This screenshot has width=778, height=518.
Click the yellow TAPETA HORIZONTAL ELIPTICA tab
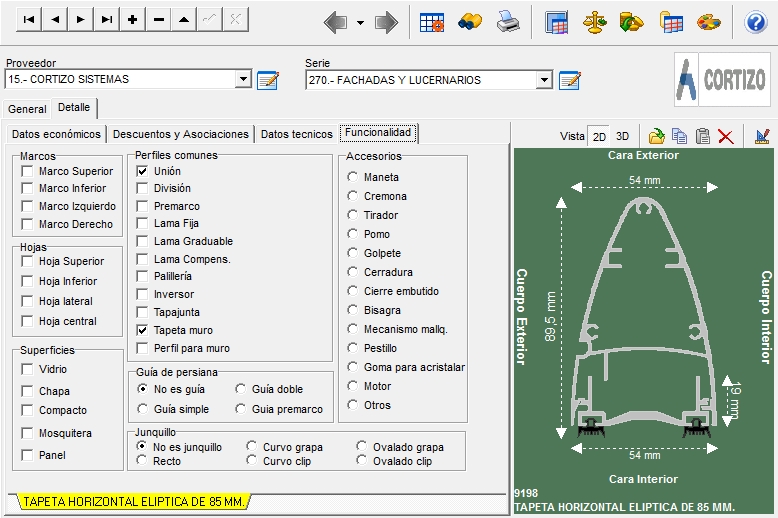pos(133,502)
